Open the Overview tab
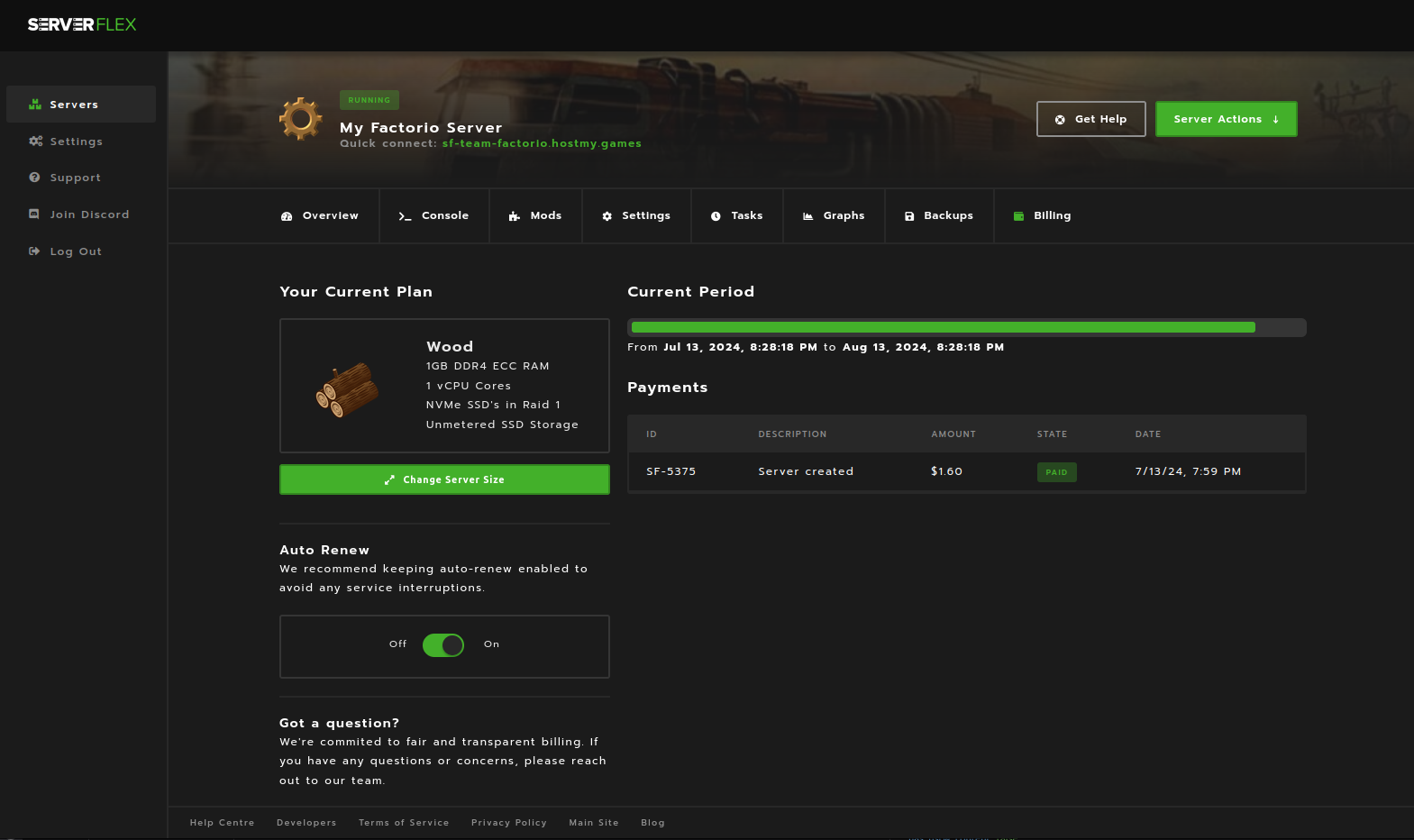1414x840 pixels. point(319,216)
